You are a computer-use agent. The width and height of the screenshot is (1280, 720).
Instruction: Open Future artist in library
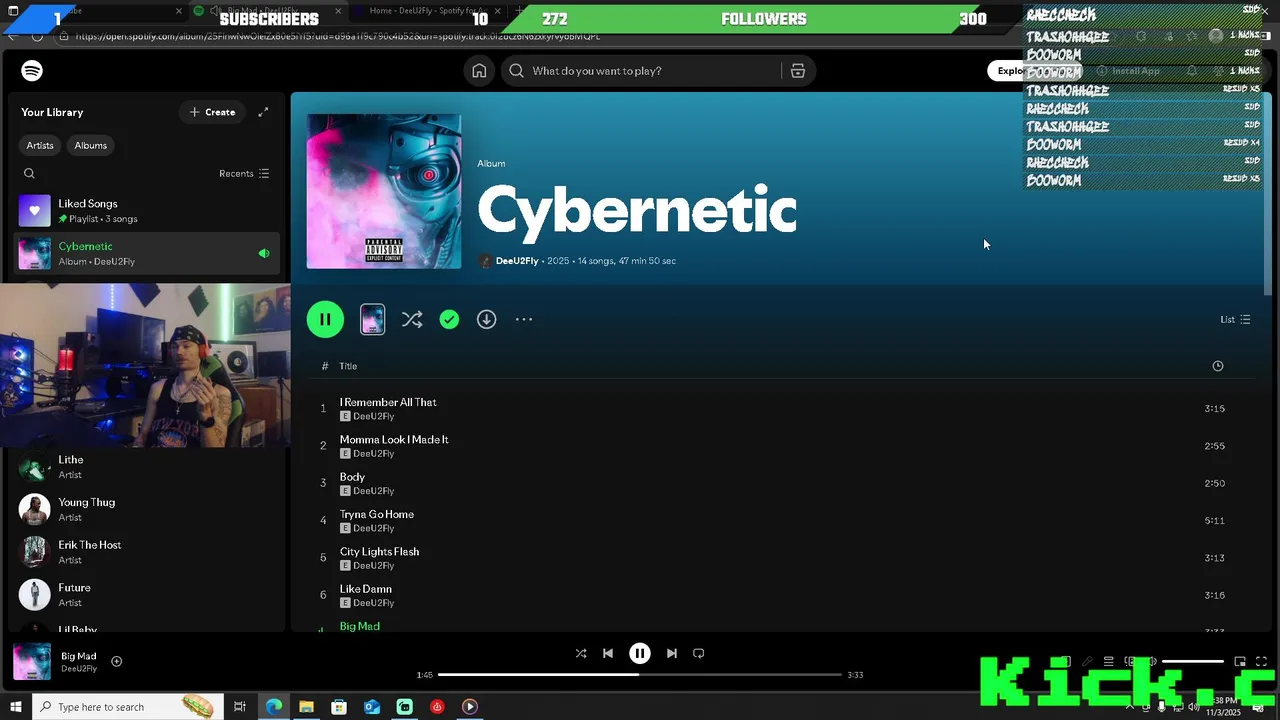(x=146, y=595)
